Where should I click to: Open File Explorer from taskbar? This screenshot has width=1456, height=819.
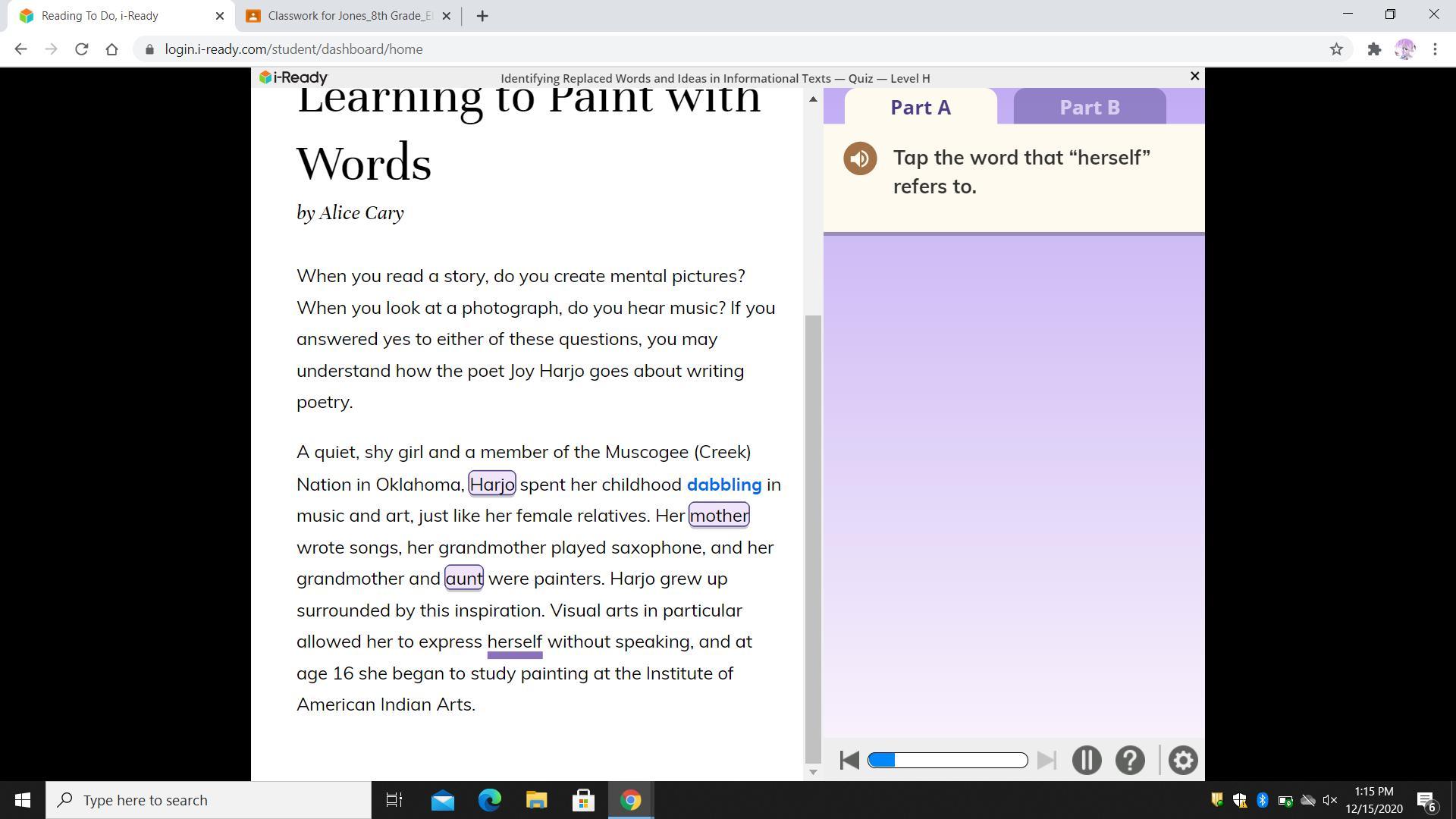coord(536,800)
